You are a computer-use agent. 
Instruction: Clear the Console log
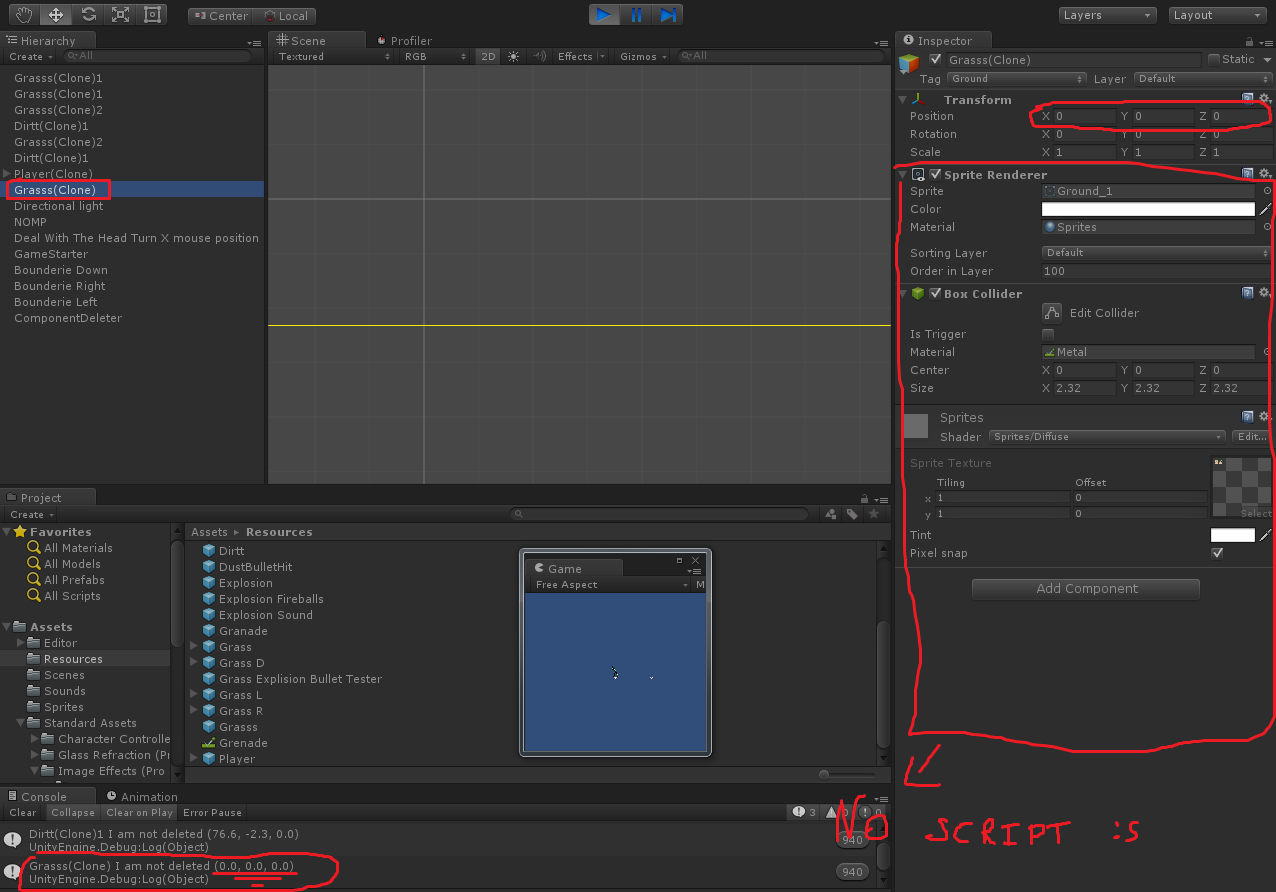[x=23, y=813]
